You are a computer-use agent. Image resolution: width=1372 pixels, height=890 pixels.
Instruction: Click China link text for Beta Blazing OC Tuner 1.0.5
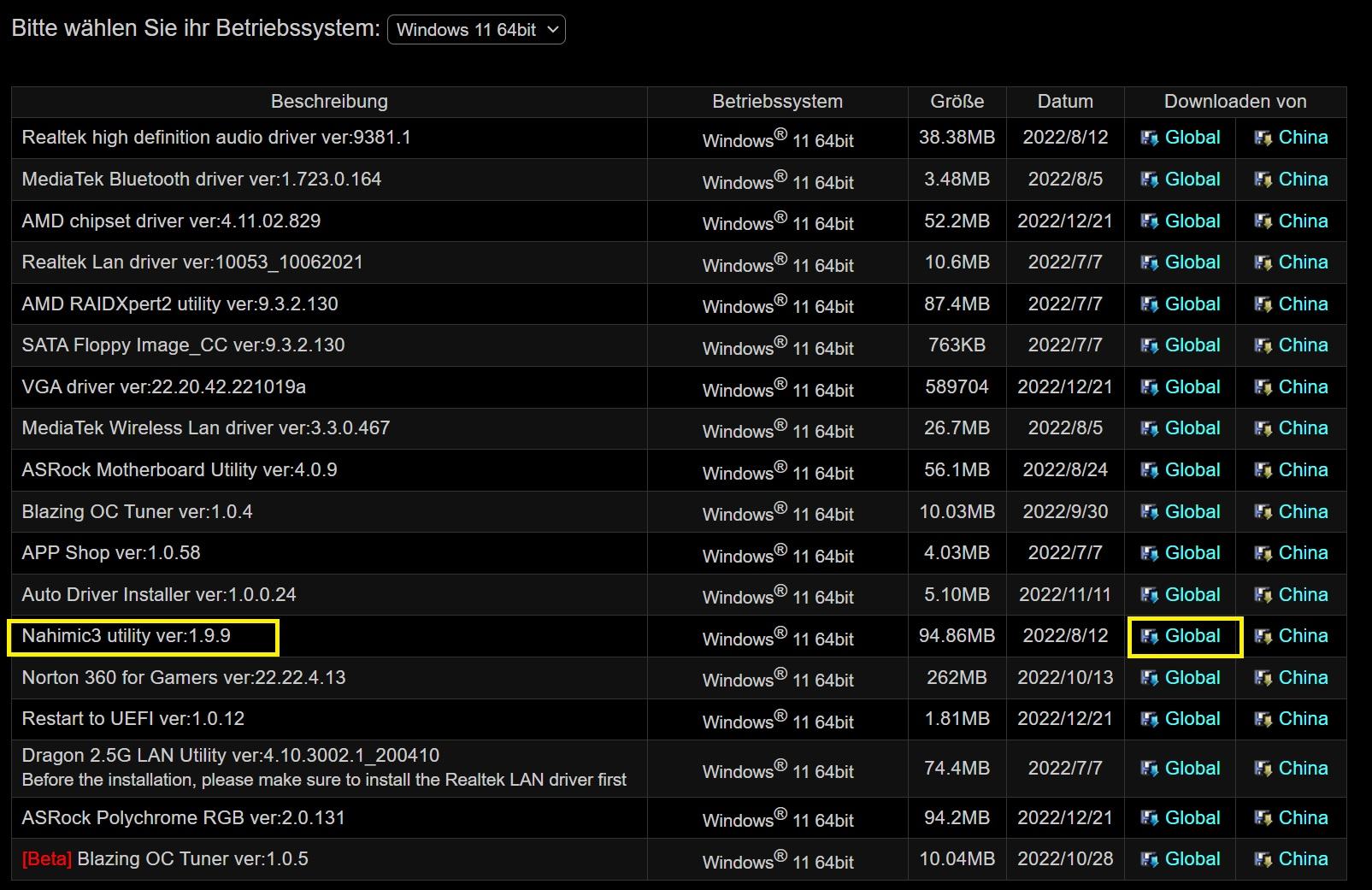[1304, 859]
